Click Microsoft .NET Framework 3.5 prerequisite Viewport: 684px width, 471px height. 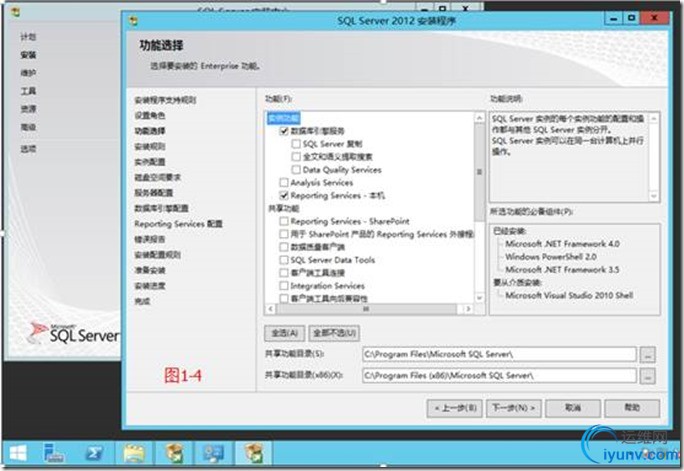click(x=562, y=270)
